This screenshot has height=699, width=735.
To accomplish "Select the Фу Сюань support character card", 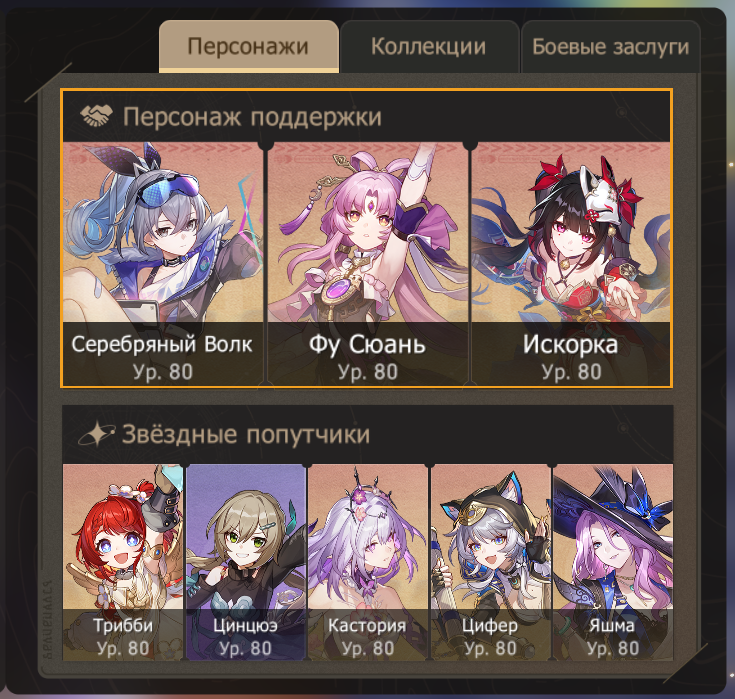I will coord(368,264).
